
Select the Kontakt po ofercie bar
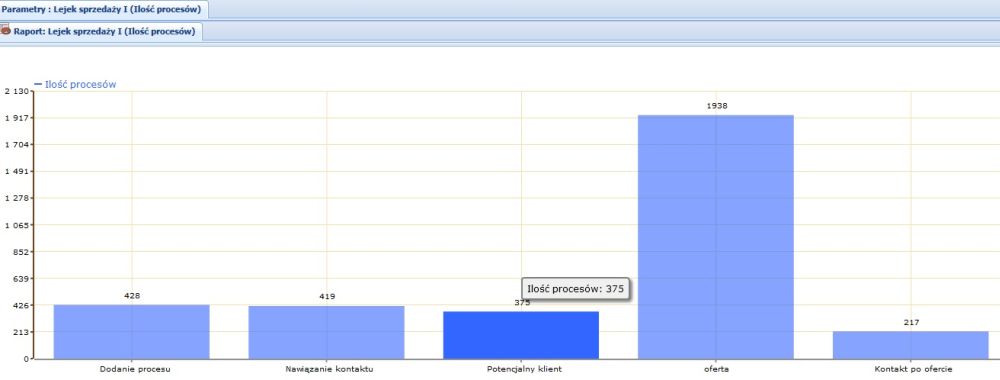(x=911, y=345)
